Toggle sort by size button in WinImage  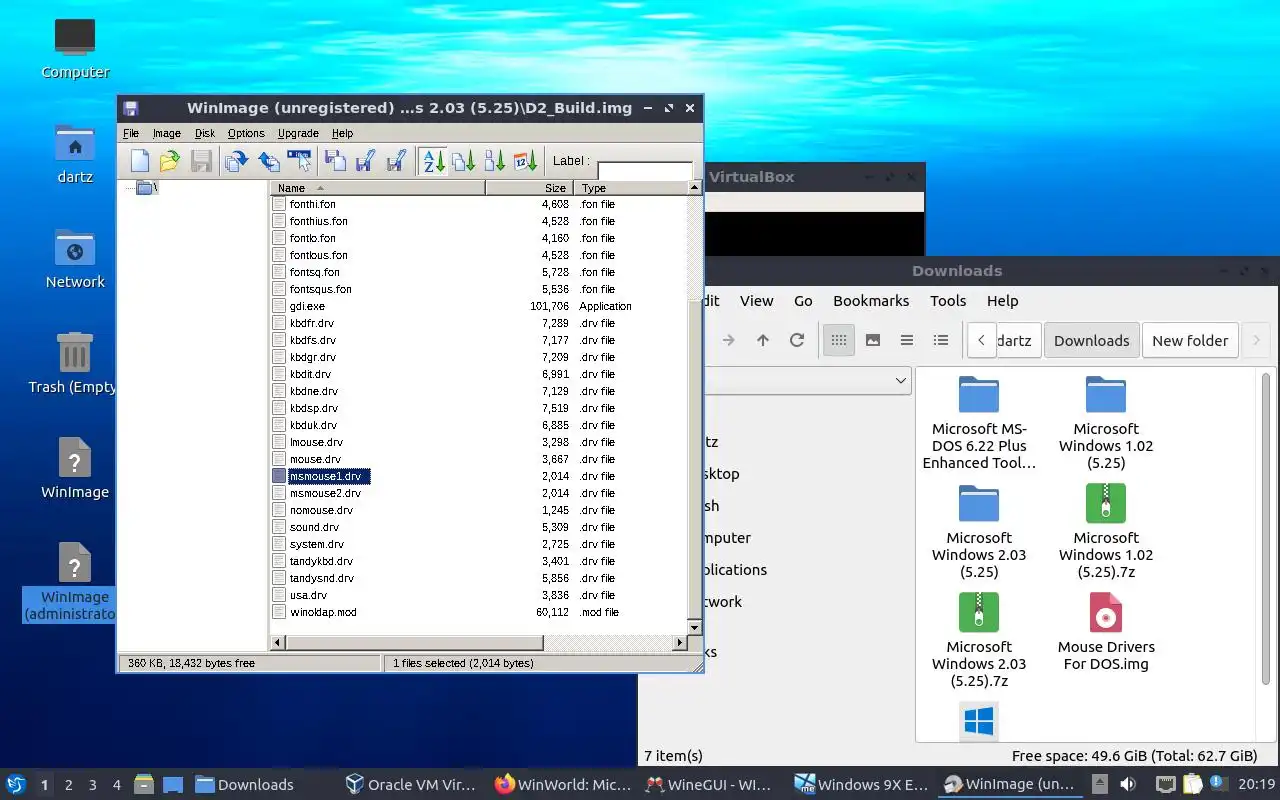[x=494, y=161]
